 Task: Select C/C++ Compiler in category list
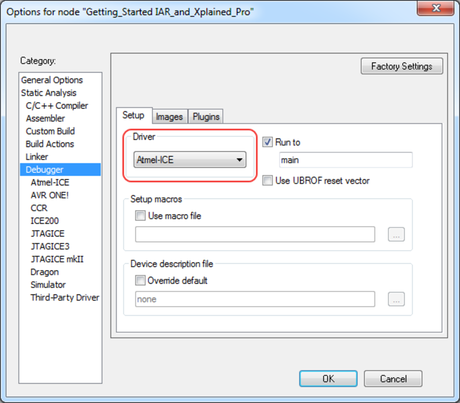(57, 106)
